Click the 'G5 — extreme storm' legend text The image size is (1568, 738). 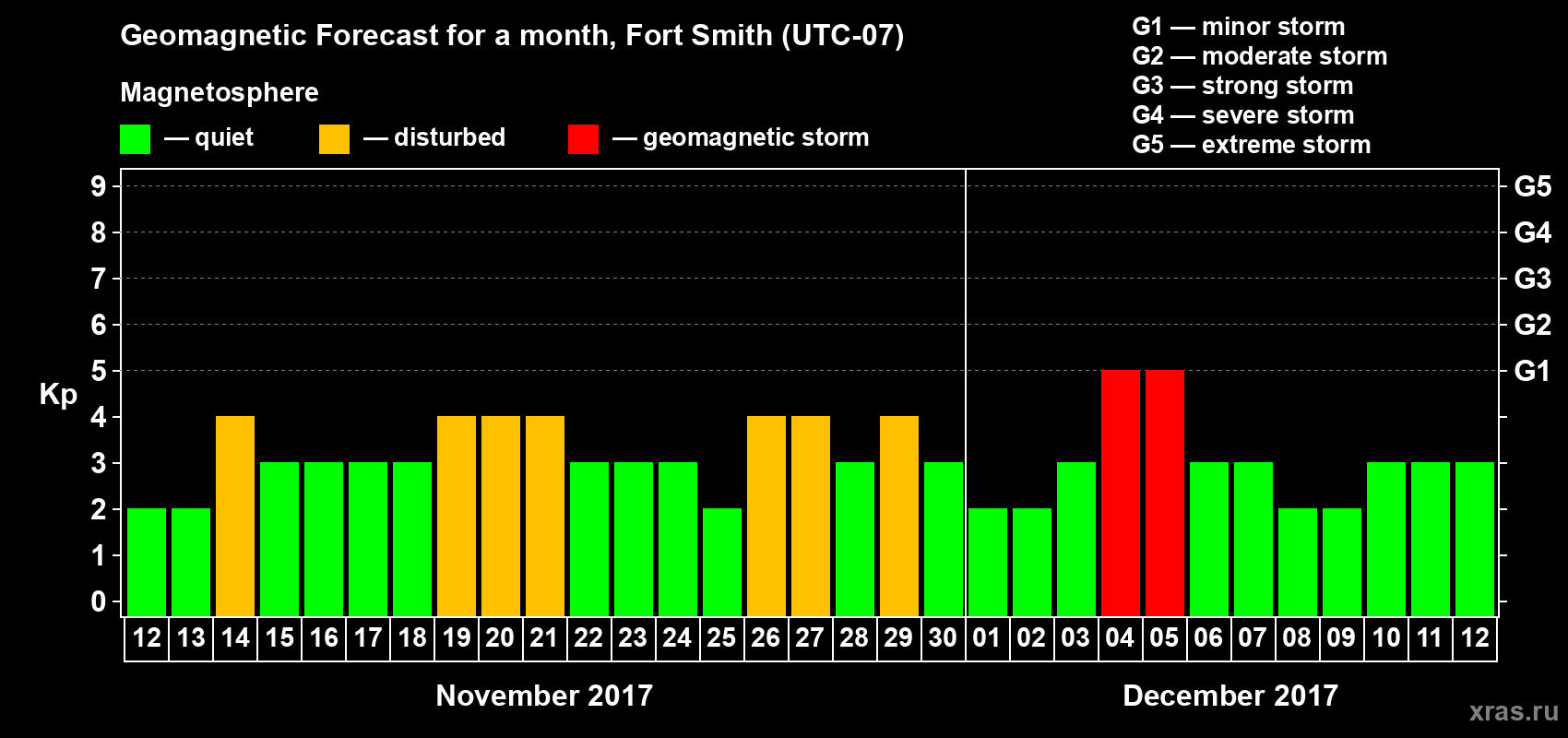click(1252, 145)
